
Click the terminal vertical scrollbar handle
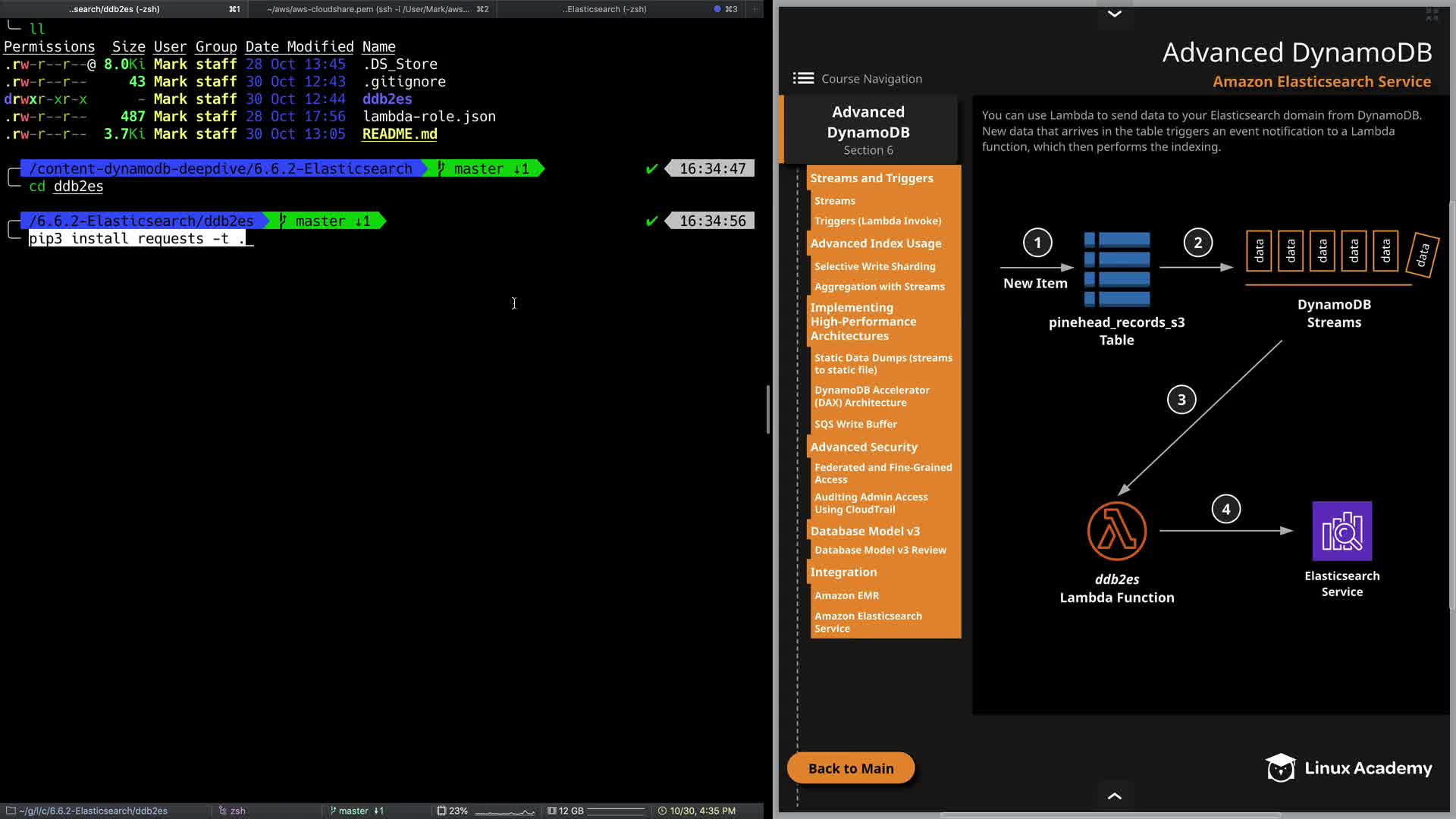(767, 409)
